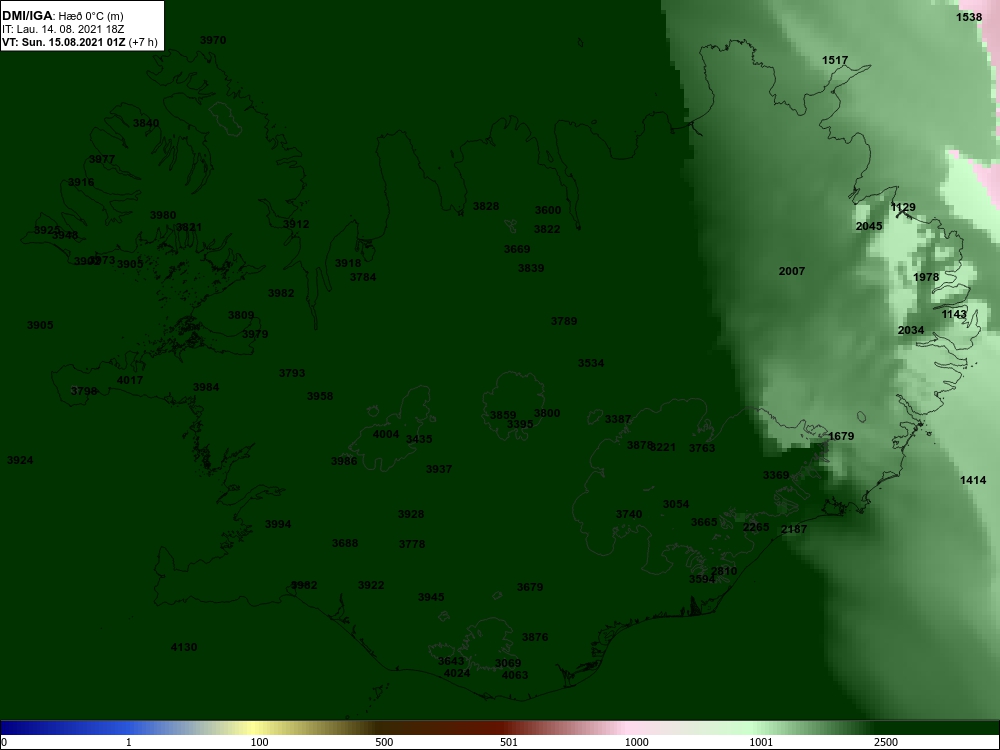Click the map value 3980
1000x750 pixels.
pos(163,216)
